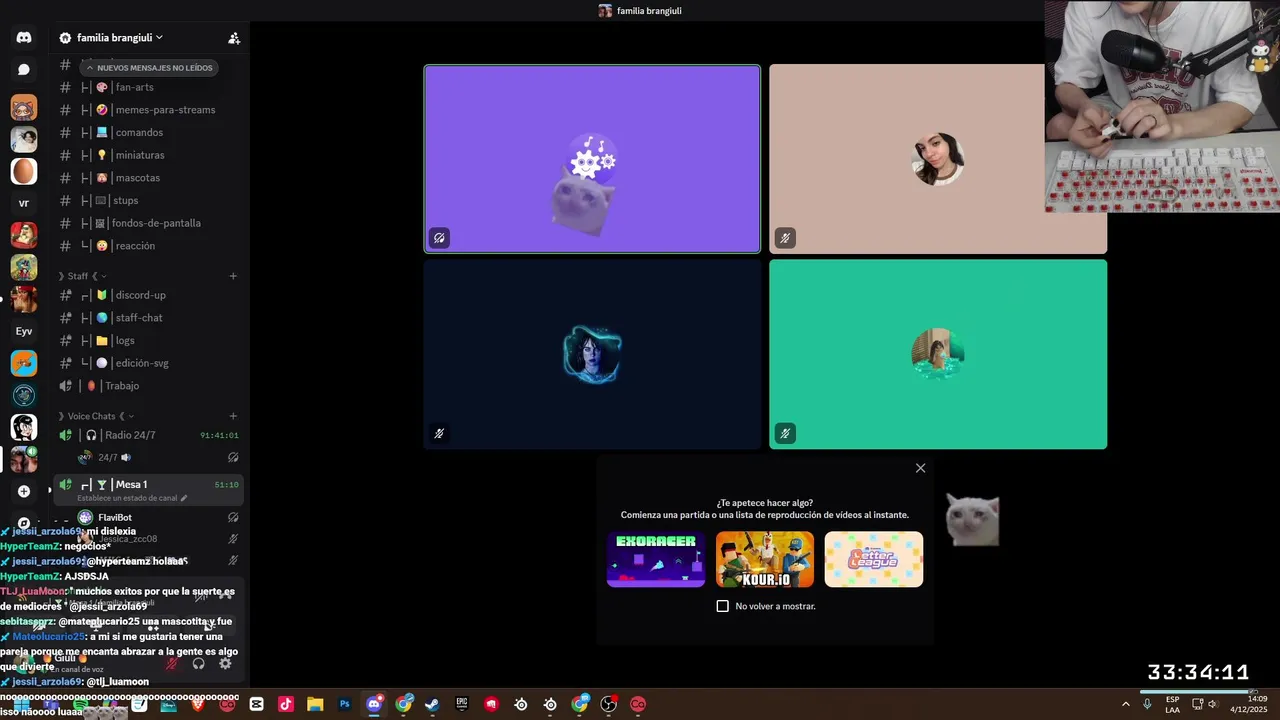1280x720 pixels.
Task: Open staff-chat channel
Action: [x=148, y=318]
